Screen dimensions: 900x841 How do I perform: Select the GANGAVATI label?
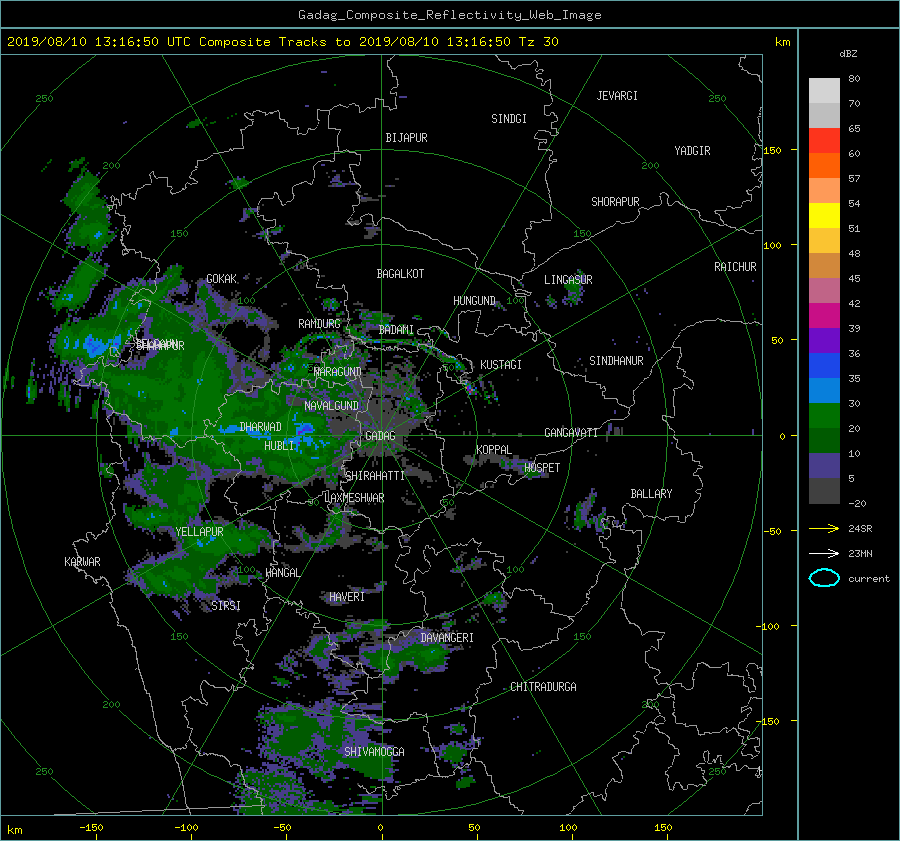[x=571, y=433]
